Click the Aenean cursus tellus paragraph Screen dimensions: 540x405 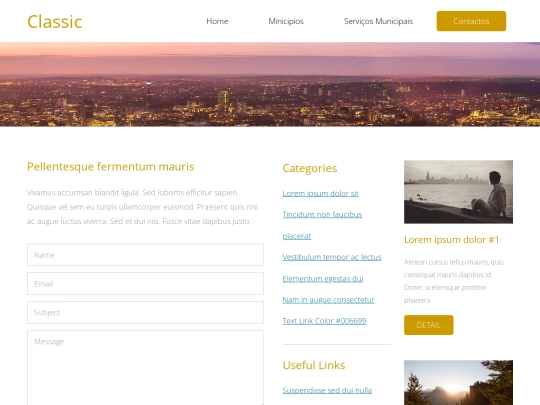coord(454,281)
